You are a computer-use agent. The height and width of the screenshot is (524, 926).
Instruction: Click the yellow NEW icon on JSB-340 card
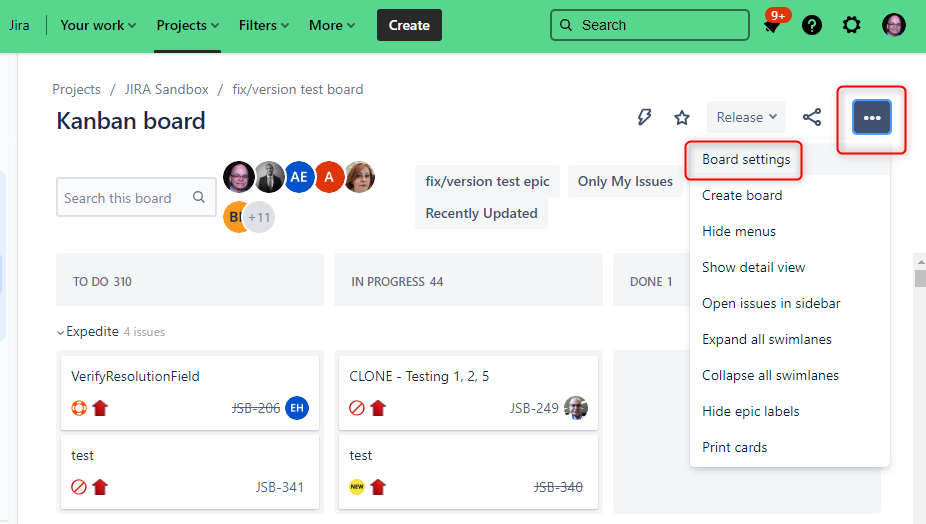pyautogui.click(x=357, y=487)
